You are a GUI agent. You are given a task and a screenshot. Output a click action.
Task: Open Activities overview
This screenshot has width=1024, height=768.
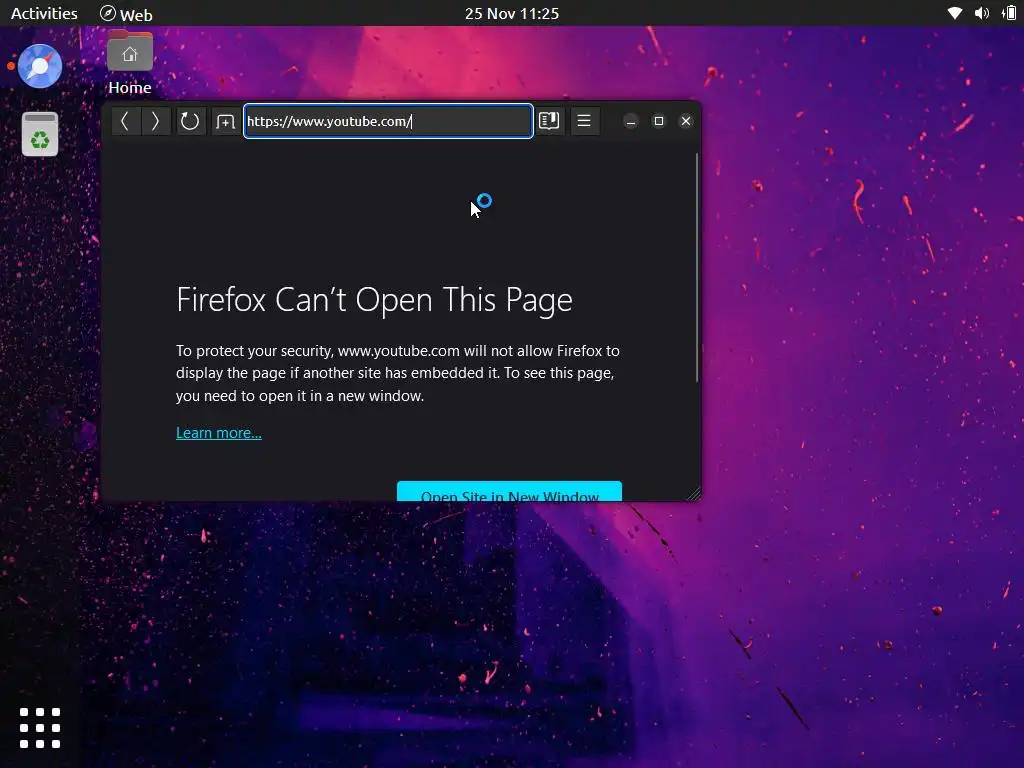44,13
